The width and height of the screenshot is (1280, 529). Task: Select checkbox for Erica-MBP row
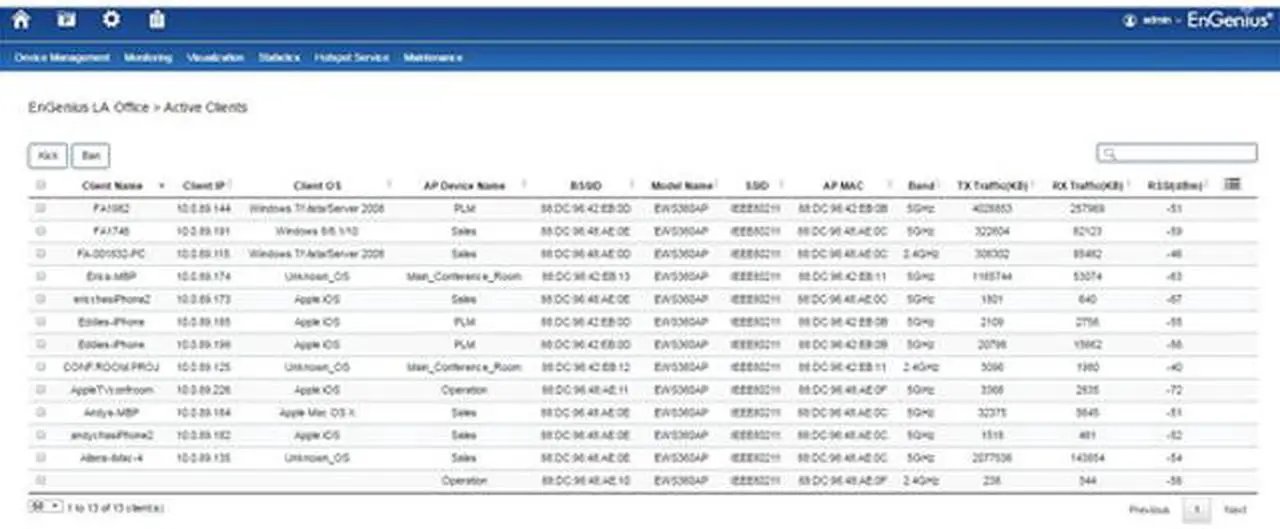click(41, 276)
